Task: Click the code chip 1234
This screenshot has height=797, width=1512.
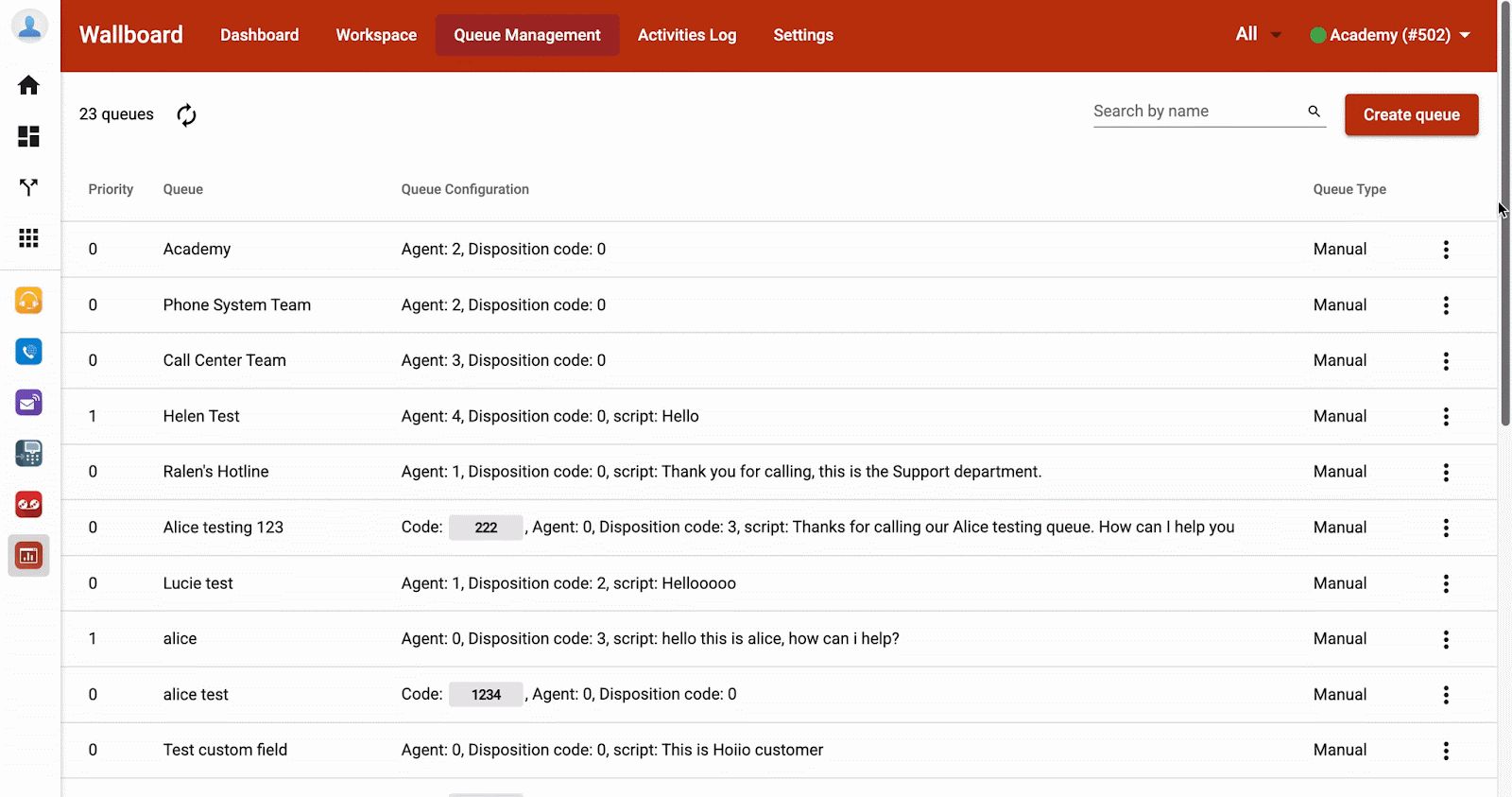Action: (486, 695)
